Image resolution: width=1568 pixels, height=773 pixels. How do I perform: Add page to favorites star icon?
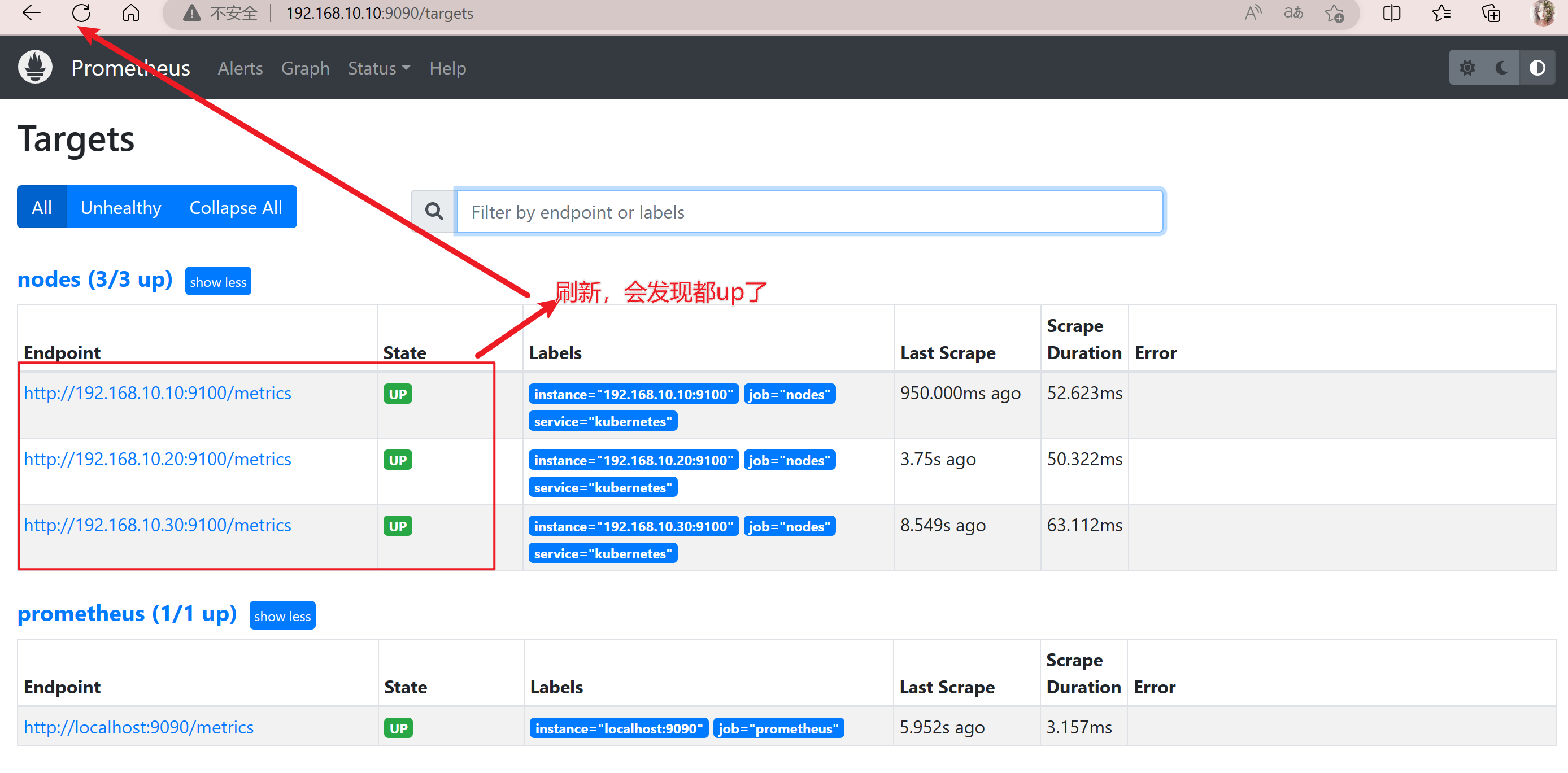pyautogui.click(x=1334, y=13)
